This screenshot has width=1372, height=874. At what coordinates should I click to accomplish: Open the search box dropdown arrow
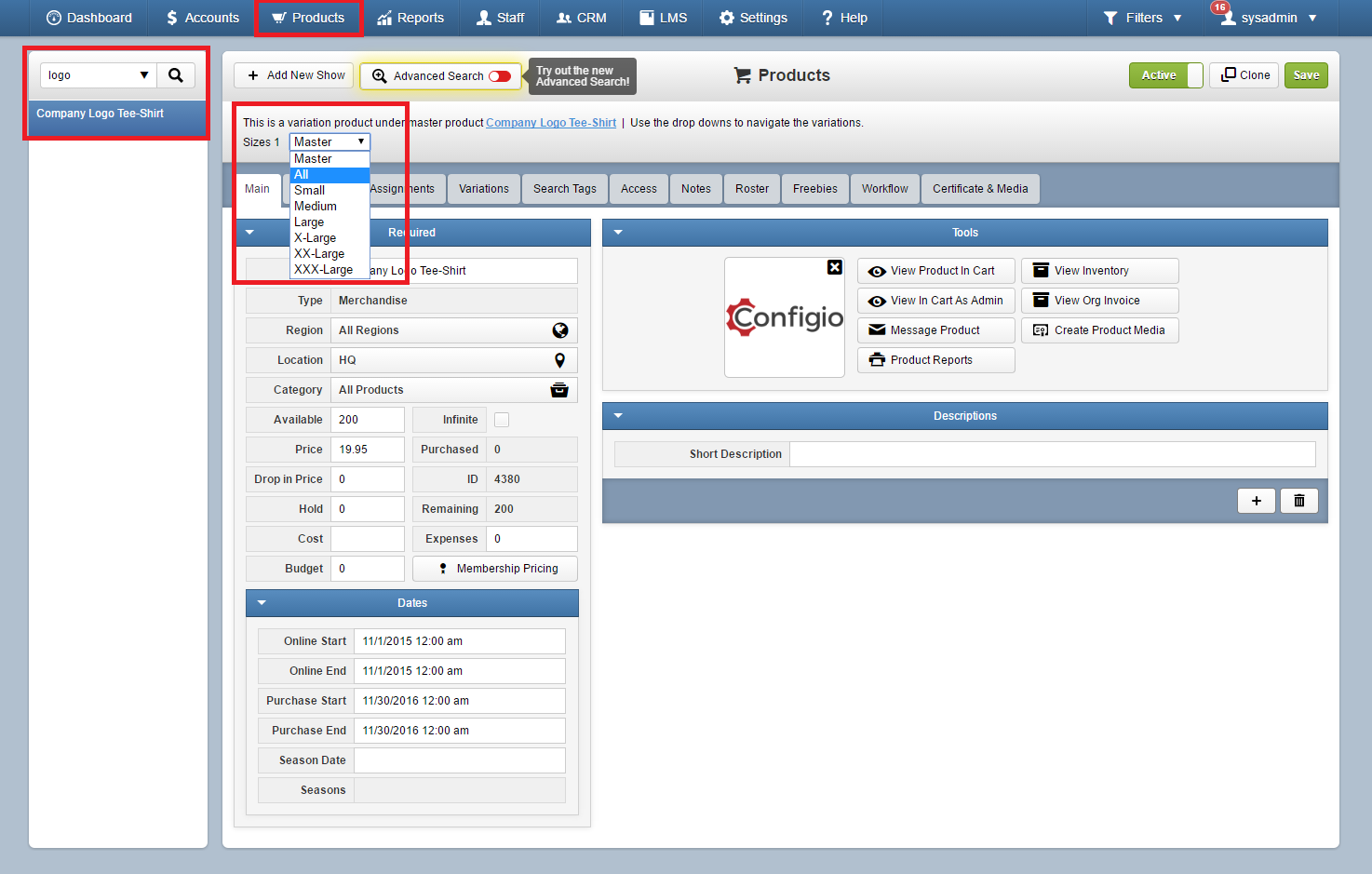[x=143, y=75]
